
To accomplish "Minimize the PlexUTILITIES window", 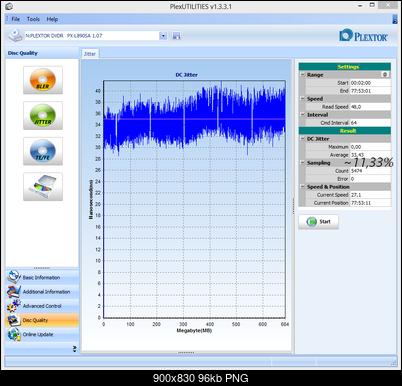I will click(360, 6).
